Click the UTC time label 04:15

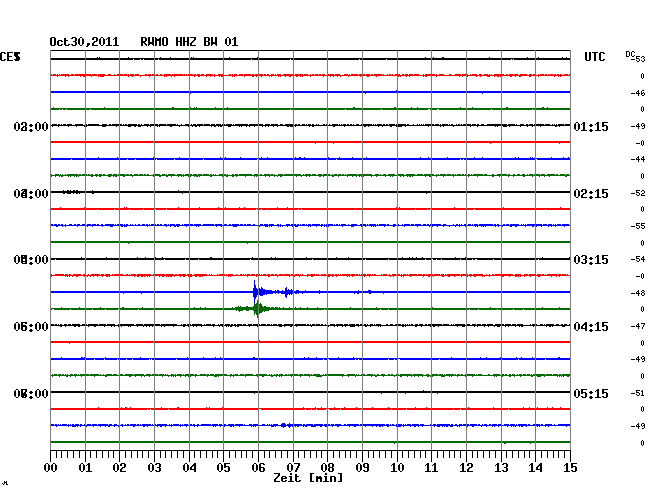coord(591,327)
